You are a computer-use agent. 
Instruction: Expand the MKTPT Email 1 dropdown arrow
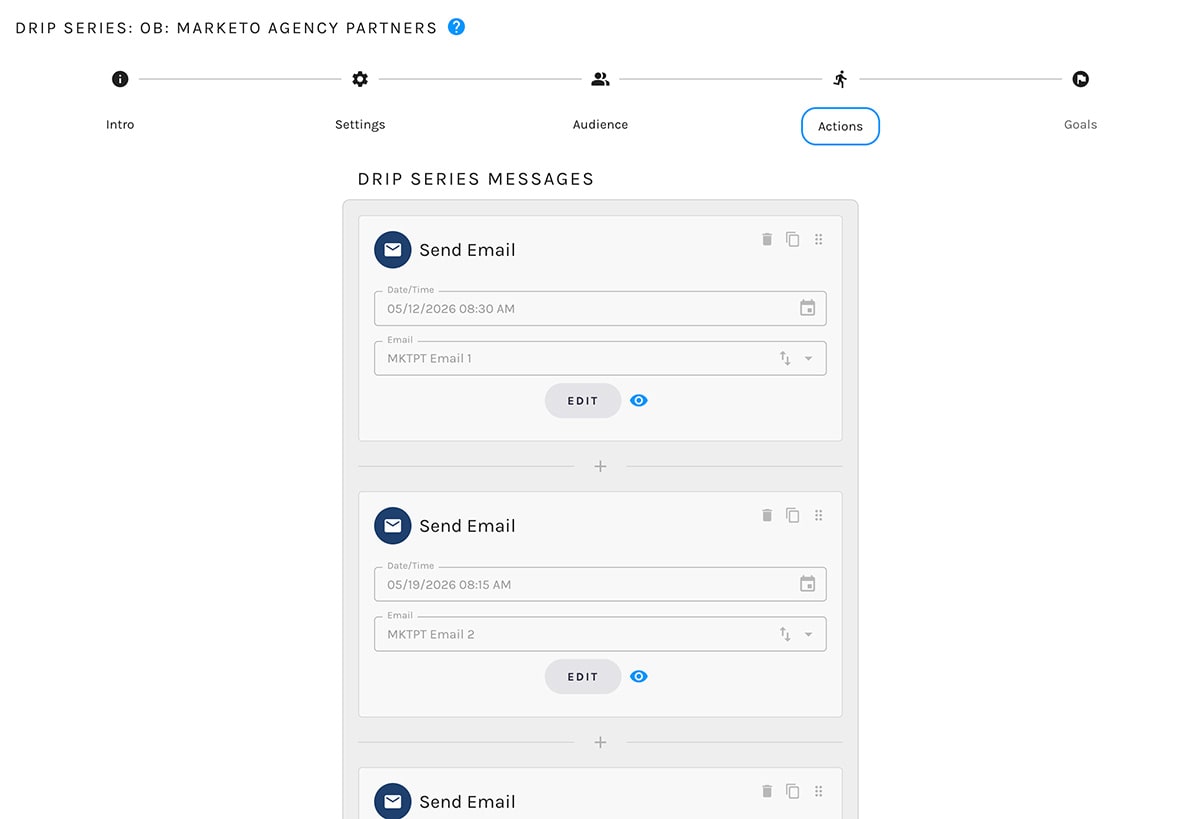pos(808,359)
